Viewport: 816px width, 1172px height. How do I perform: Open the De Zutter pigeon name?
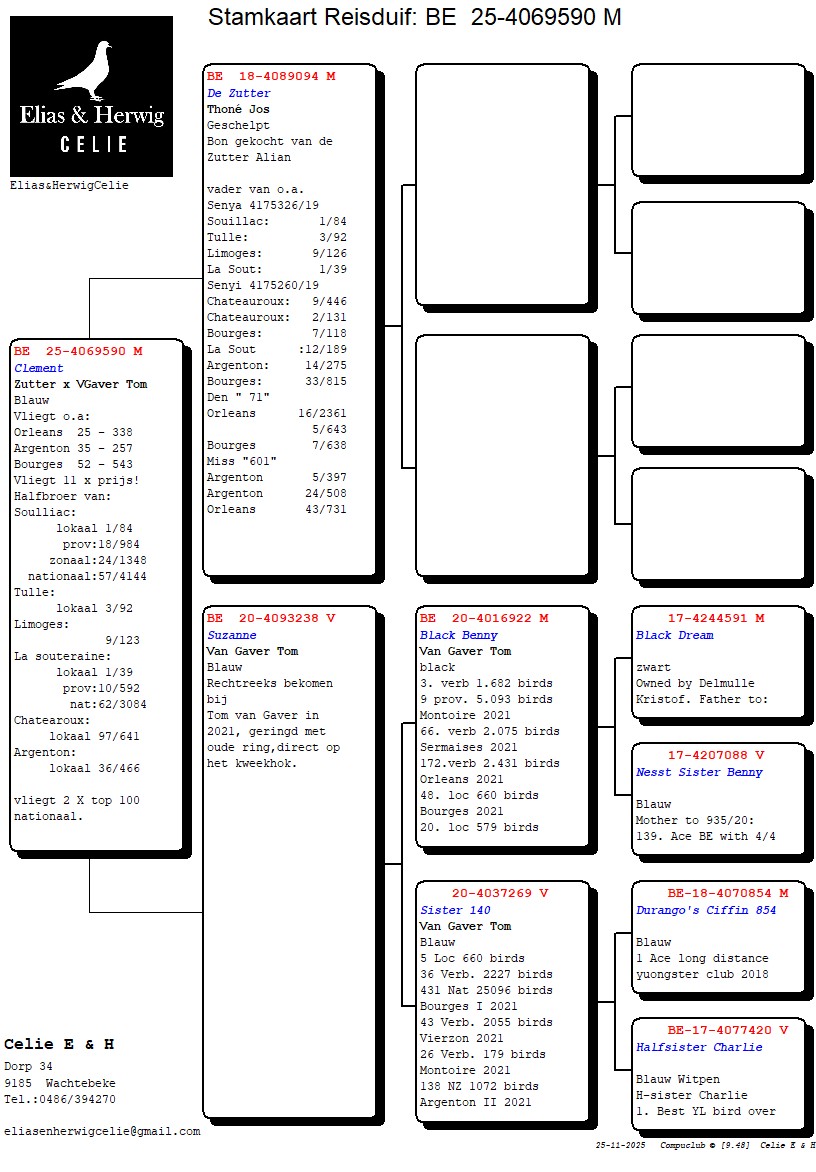tap(238, 93)
